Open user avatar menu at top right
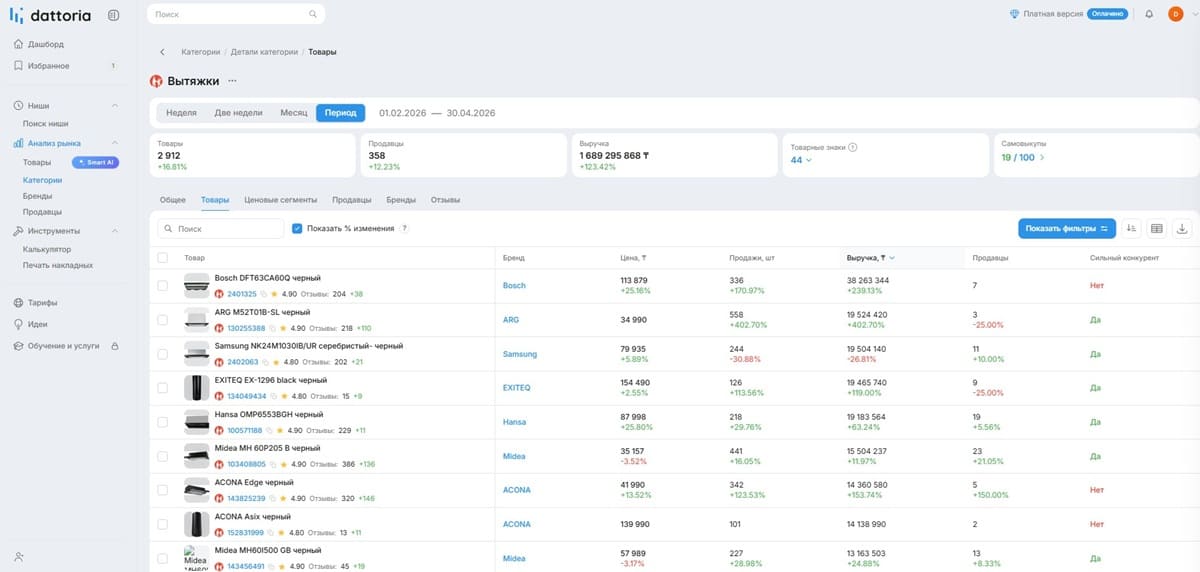Image resolution: width=1200 pixels, height=572 pixels. pos(1175,14)
